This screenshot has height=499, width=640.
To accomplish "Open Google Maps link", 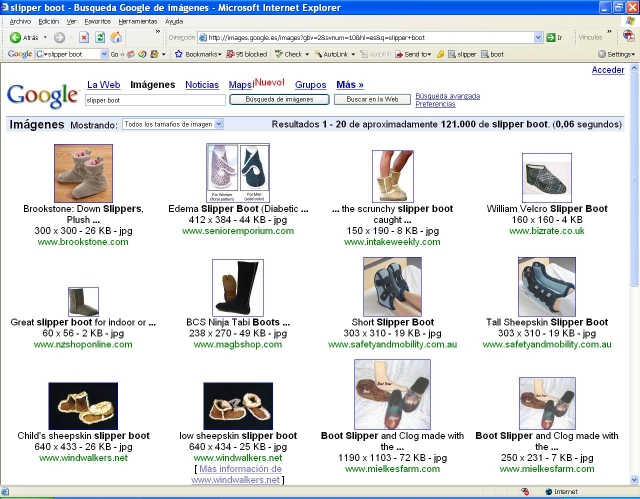I will [240, 85].
